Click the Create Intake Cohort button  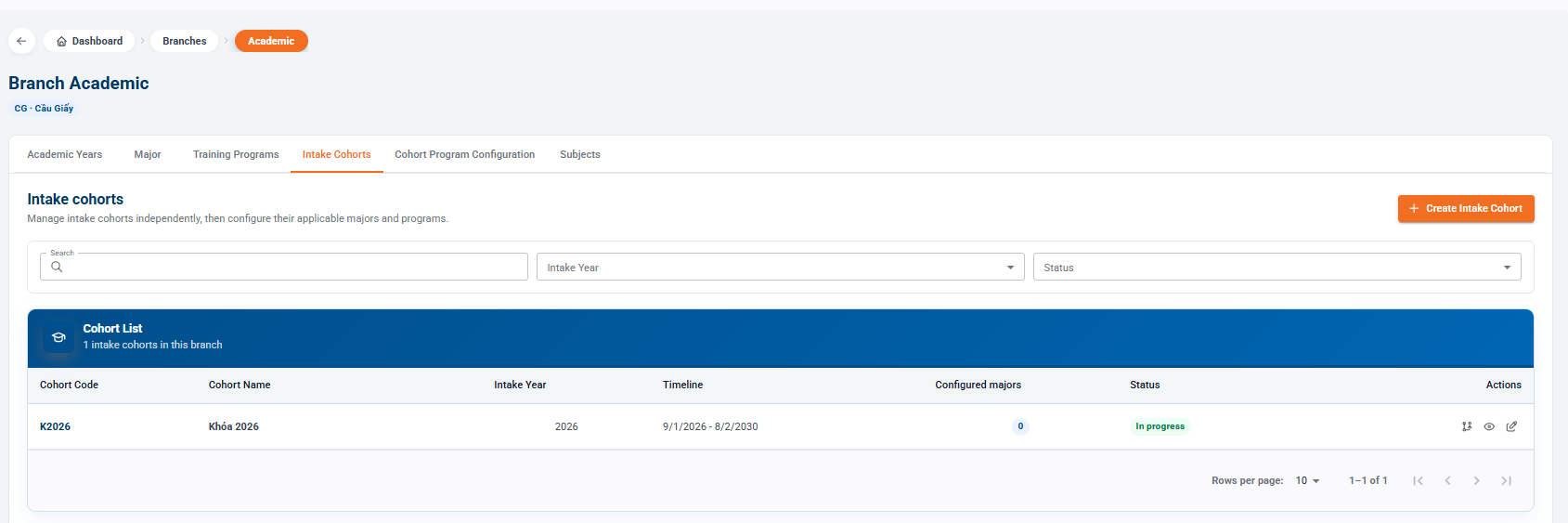[1466, 208]
